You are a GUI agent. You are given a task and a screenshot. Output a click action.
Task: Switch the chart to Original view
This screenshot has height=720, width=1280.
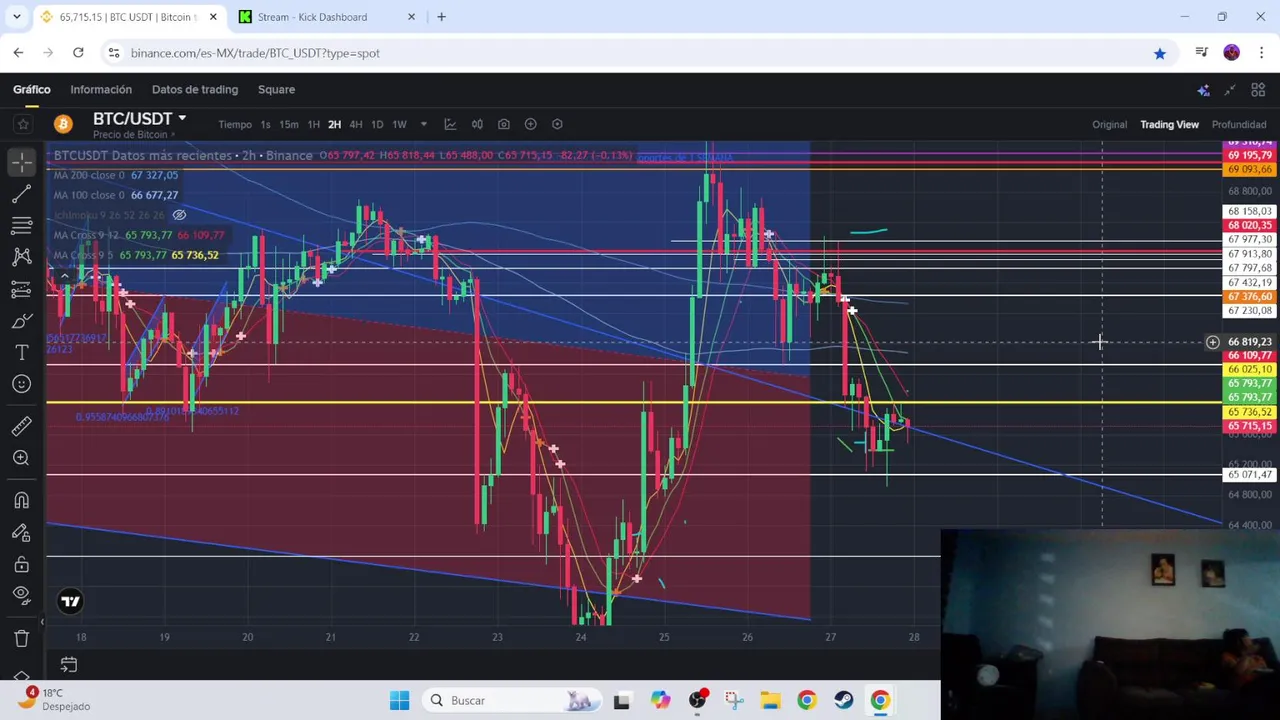[x=1109, y=124]
